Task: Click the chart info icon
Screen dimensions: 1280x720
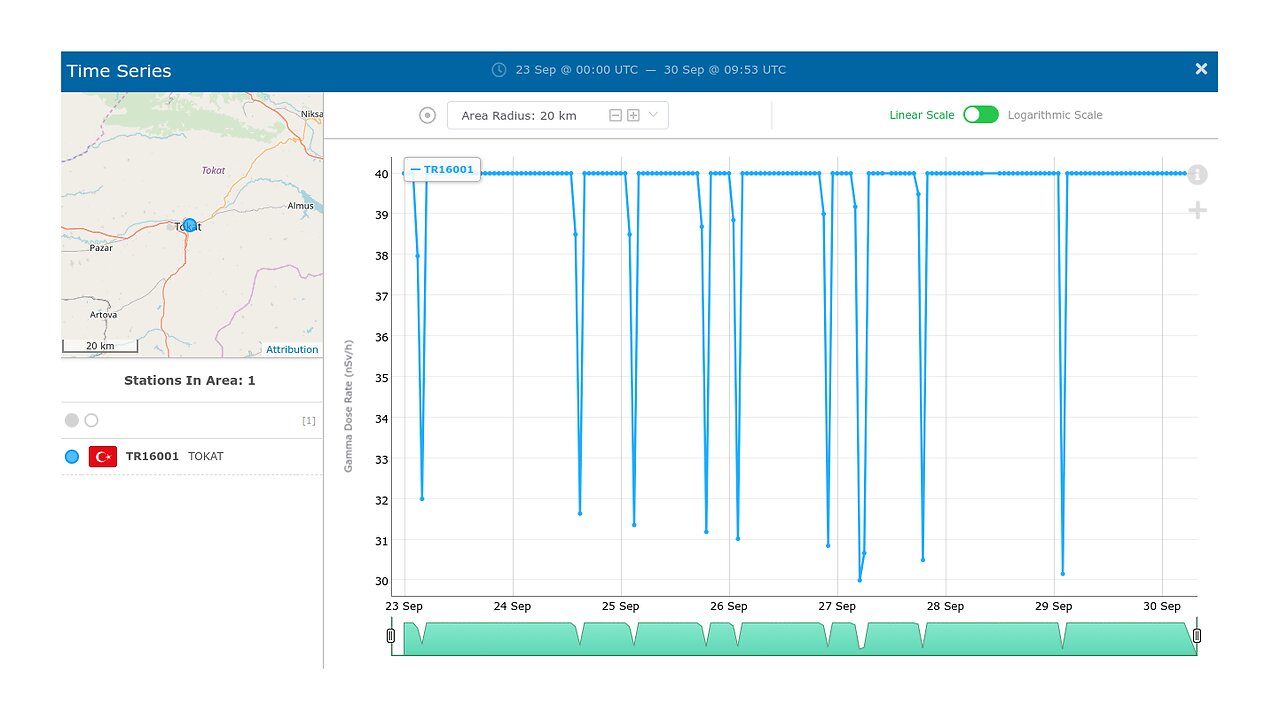Action: coord(1197,175)
